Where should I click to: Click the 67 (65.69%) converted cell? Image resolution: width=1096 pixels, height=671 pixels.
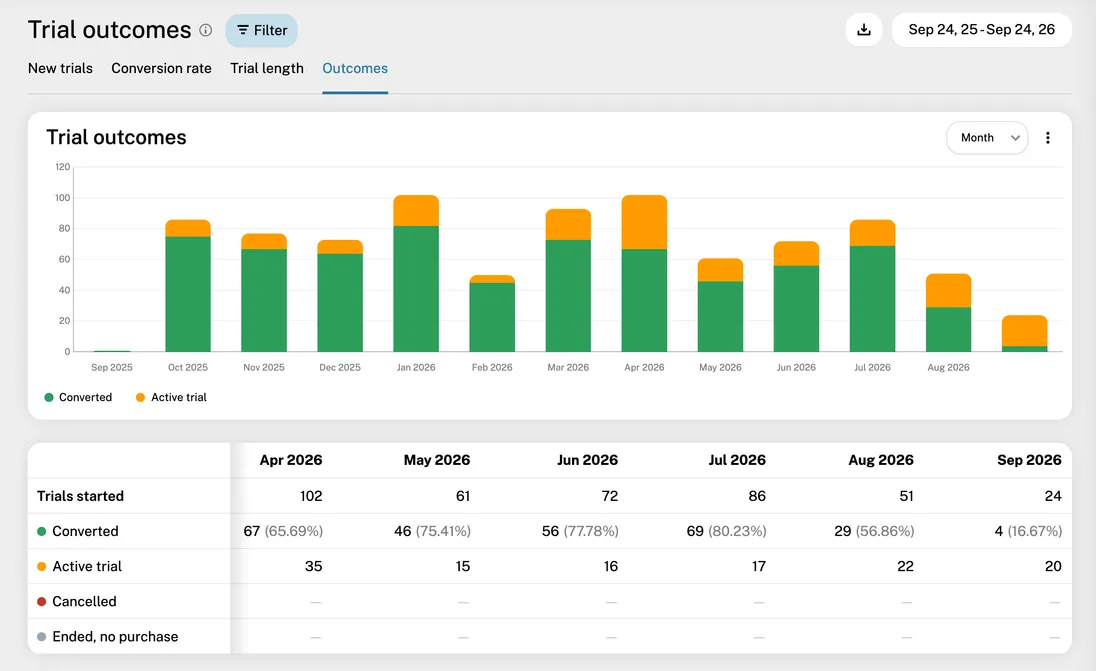click(283, 531)
